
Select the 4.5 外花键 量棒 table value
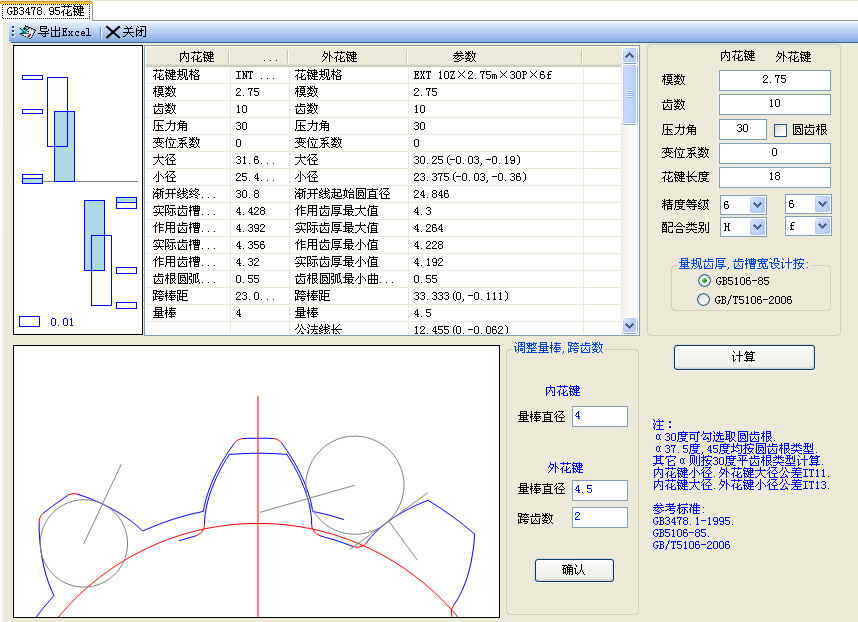pyautogui.click(x=495, y=313)
